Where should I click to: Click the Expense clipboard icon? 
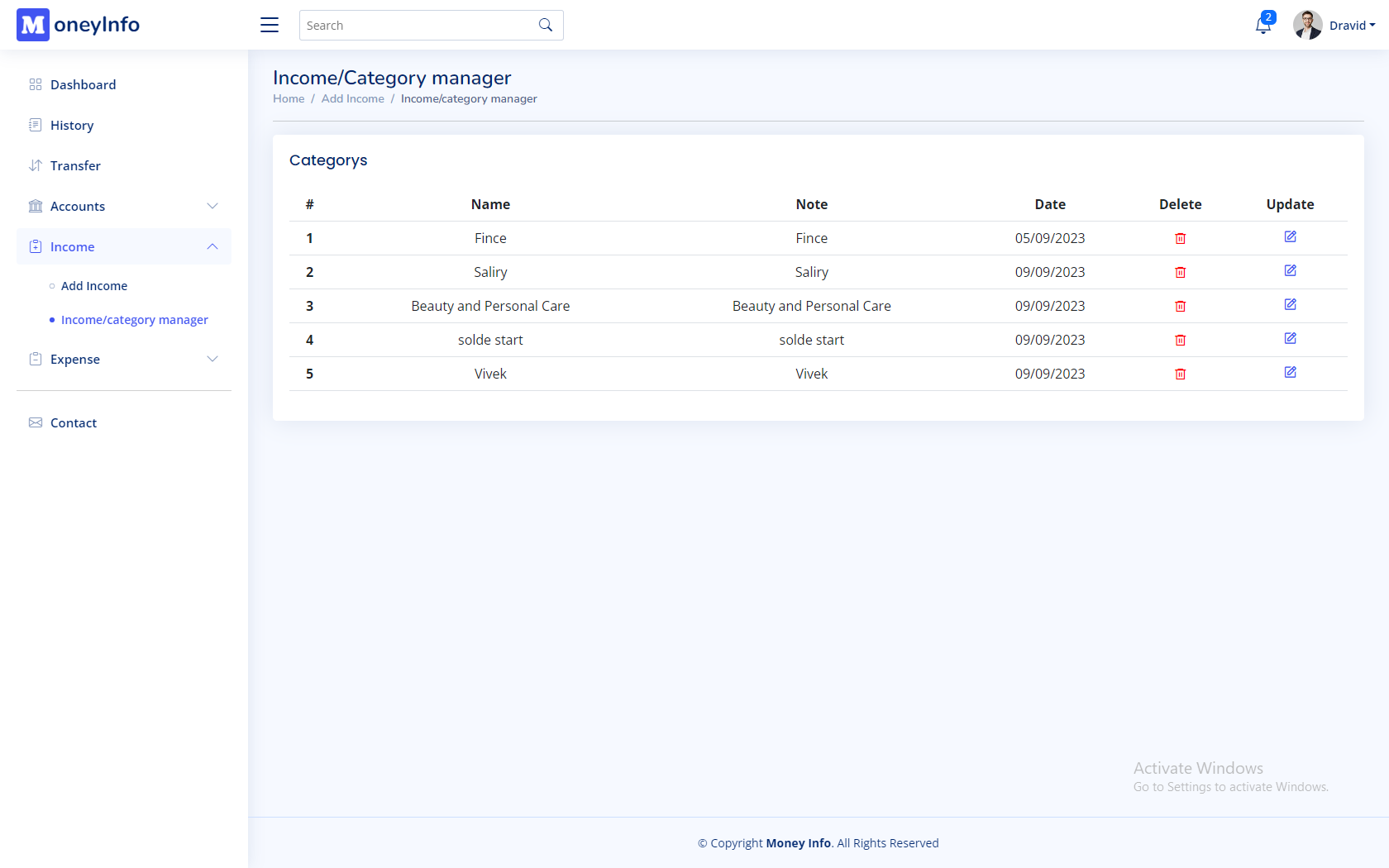click(x=36, y=359)
